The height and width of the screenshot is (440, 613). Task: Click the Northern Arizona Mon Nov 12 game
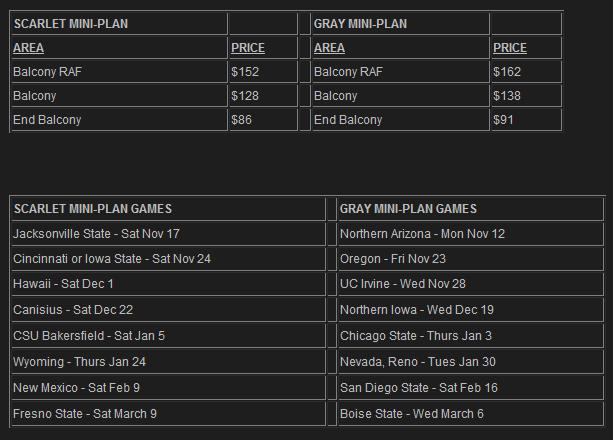click(422, 234)
